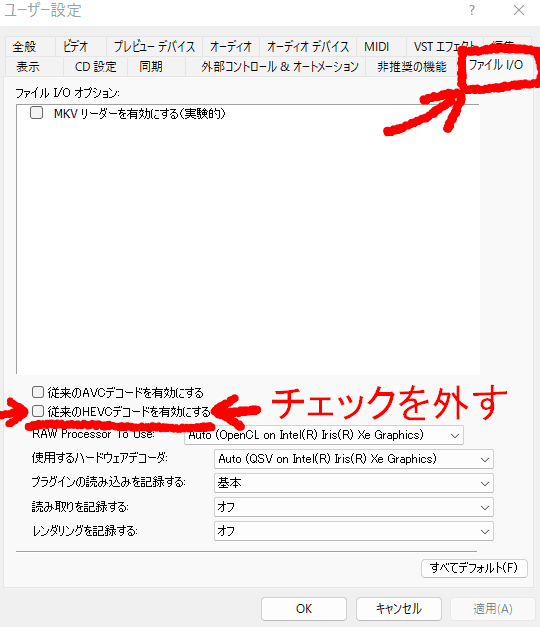Image resolution: width=540 pixels, height=627 pixels.
Task: Open the 非推奨の機能 tab
Action: [x=412, y=66]
